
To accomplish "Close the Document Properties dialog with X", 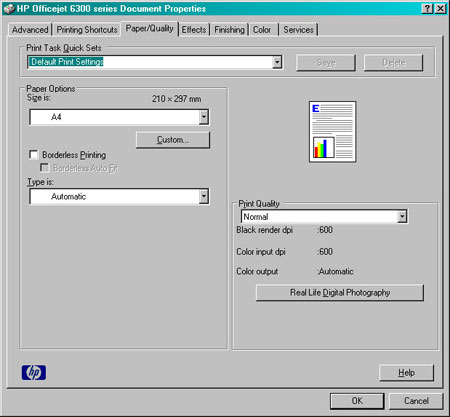I will pyautogui.click(x=440, y=8).
